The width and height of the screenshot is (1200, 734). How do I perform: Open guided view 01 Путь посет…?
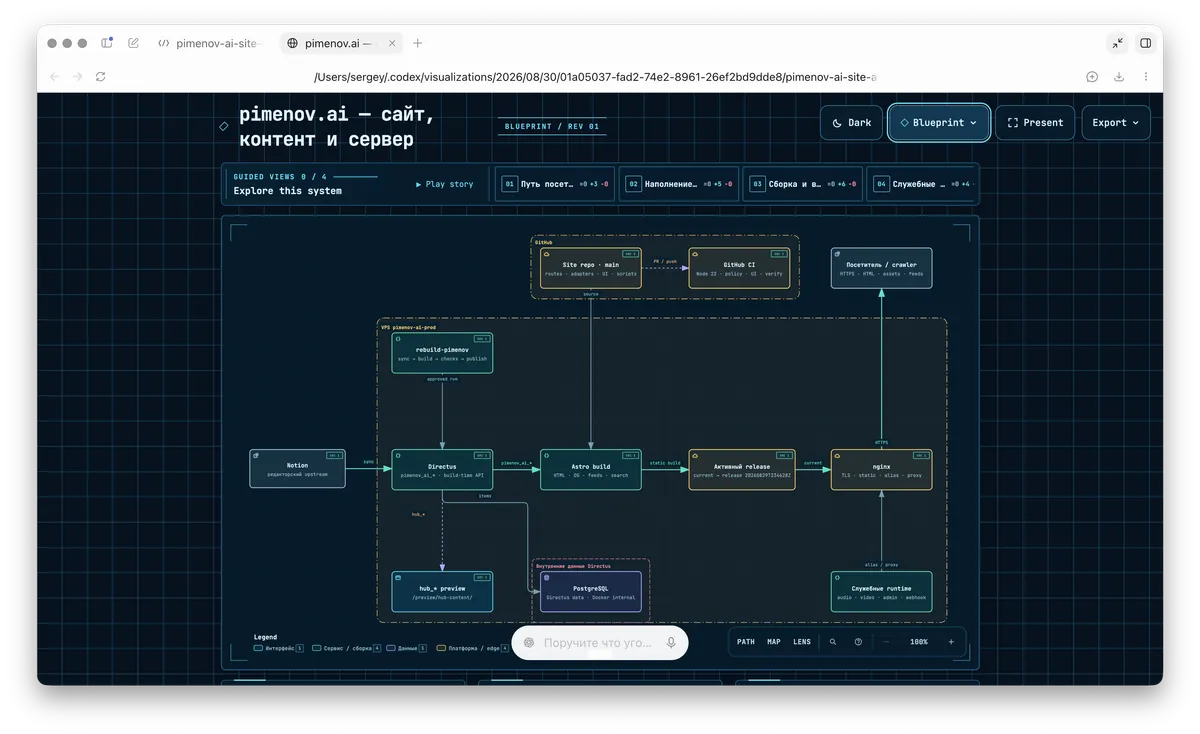coord(555,184)
